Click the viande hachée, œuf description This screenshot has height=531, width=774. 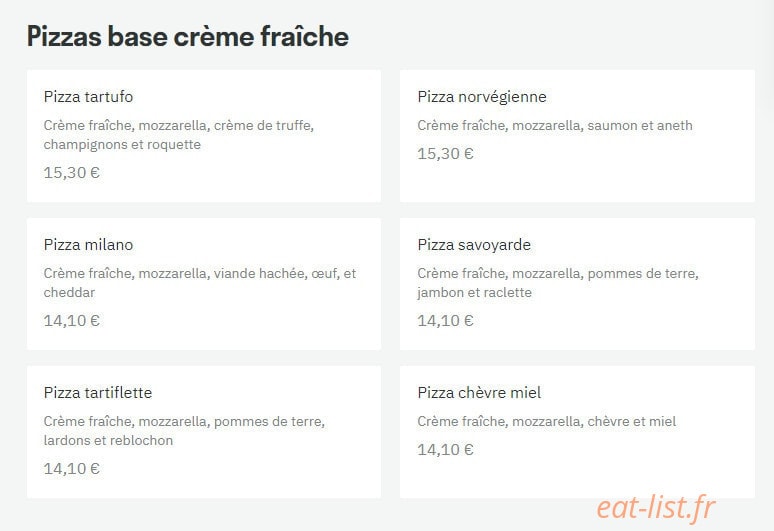(x=200, y=283)
